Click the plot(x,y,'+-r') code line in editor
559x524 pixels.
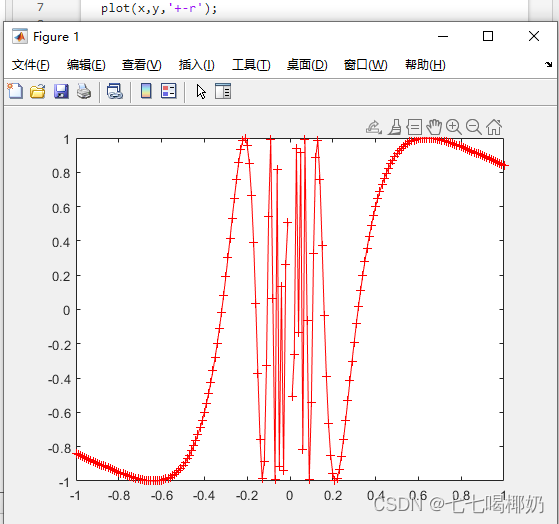point(159,8)
